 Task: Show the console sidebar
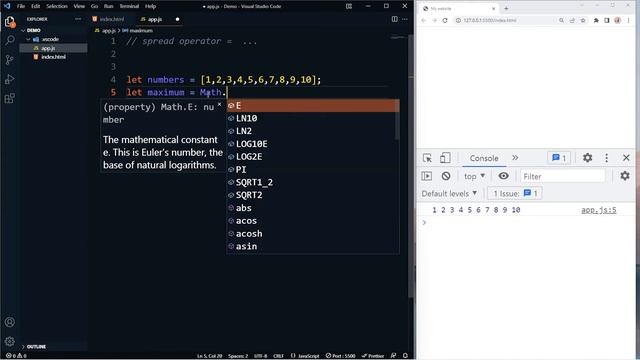click(x=427, y=176)
